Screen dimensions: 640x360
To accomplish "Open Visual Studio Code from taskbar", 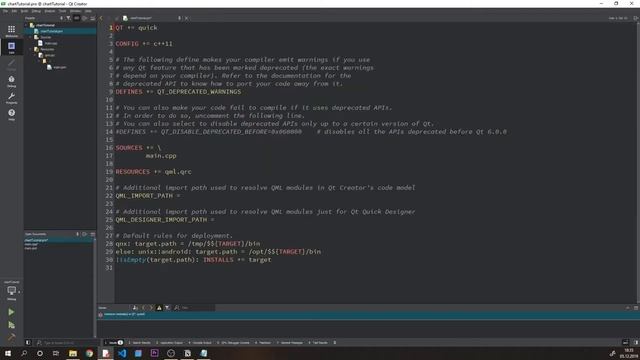I will tap(122, 353).
